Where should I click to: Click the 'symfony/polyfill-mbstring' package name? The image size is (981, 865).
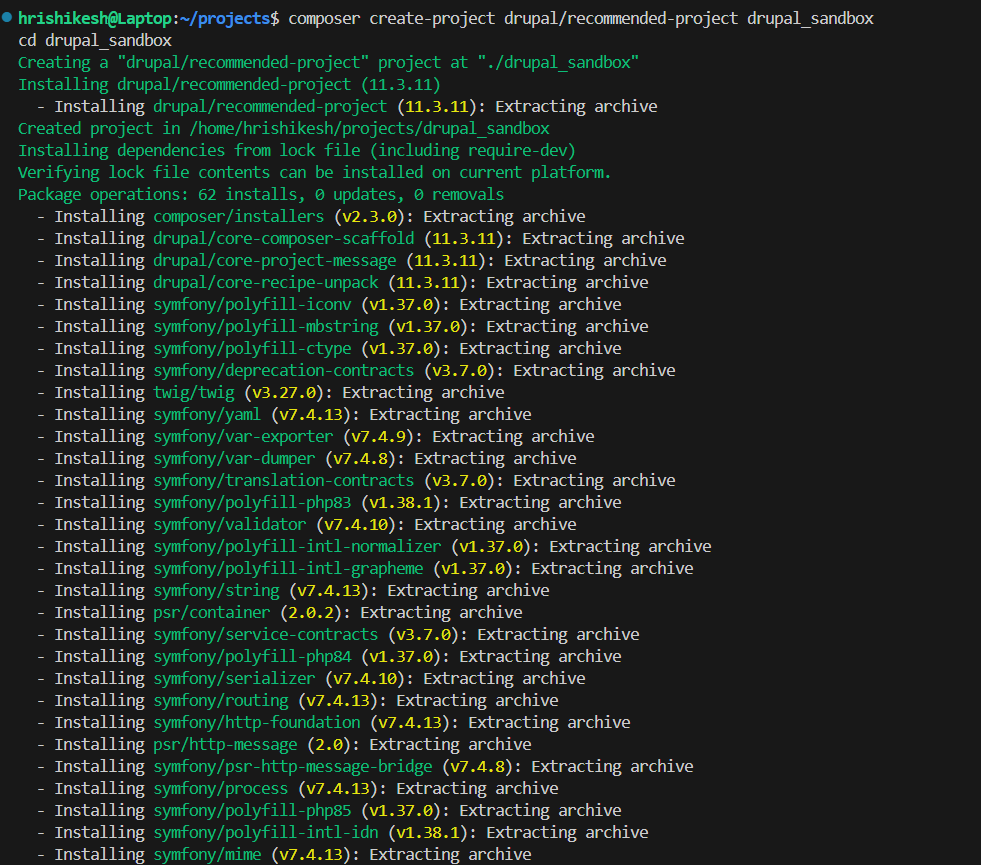pos(266,326)
